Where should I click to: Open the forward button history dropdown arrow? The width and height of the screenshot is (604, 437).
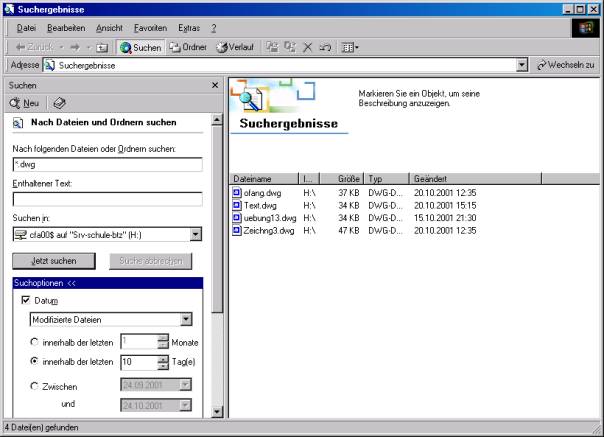coord(88,47)
